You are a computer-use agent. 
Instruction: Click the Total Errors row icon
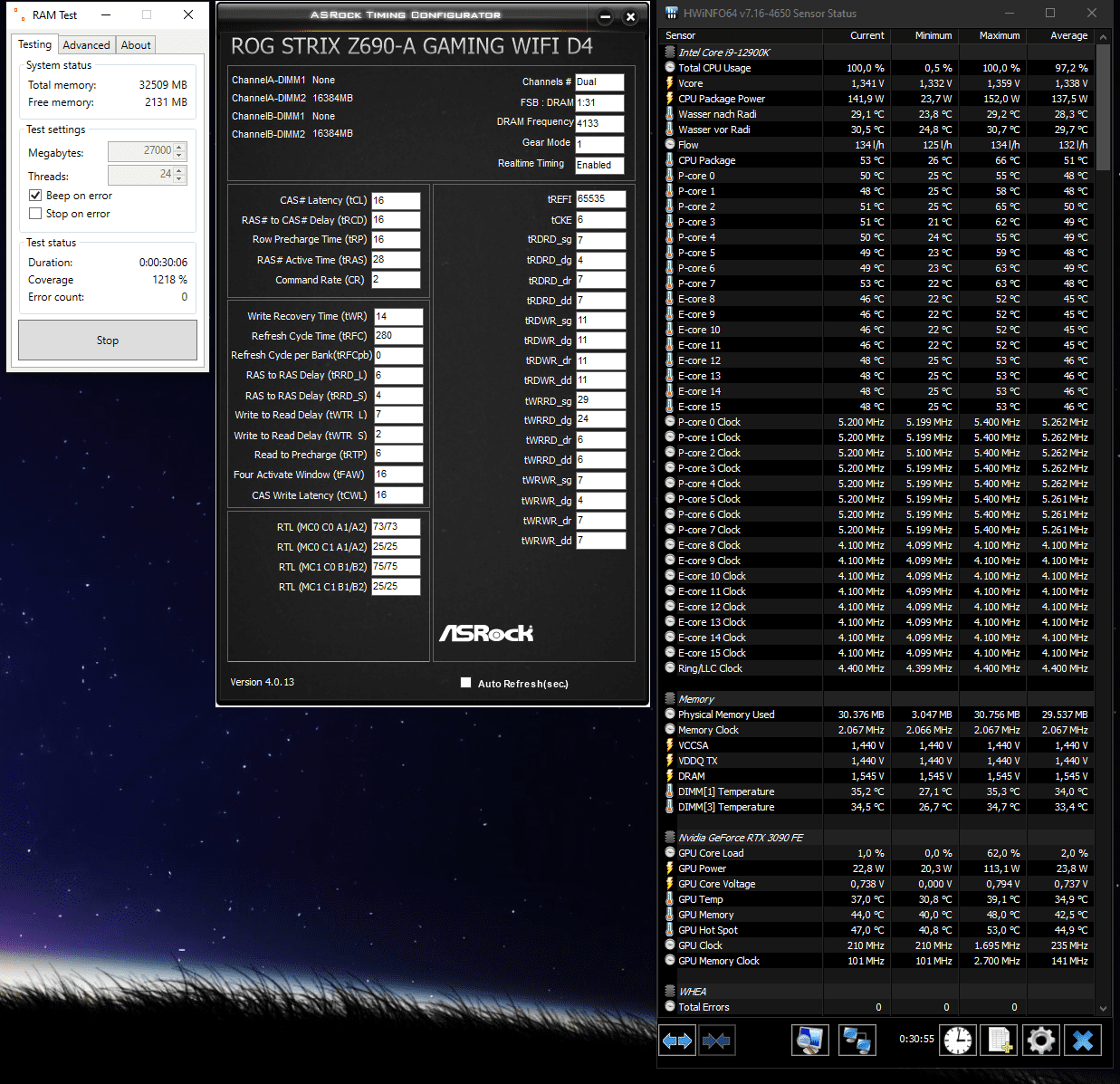click(x=670, y=1007)
